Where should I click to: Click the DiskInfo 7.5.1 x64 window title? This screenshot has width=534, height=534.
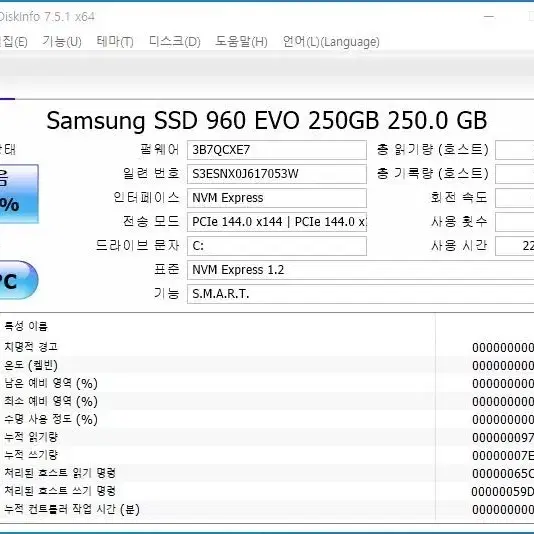[x=47, y=16]
